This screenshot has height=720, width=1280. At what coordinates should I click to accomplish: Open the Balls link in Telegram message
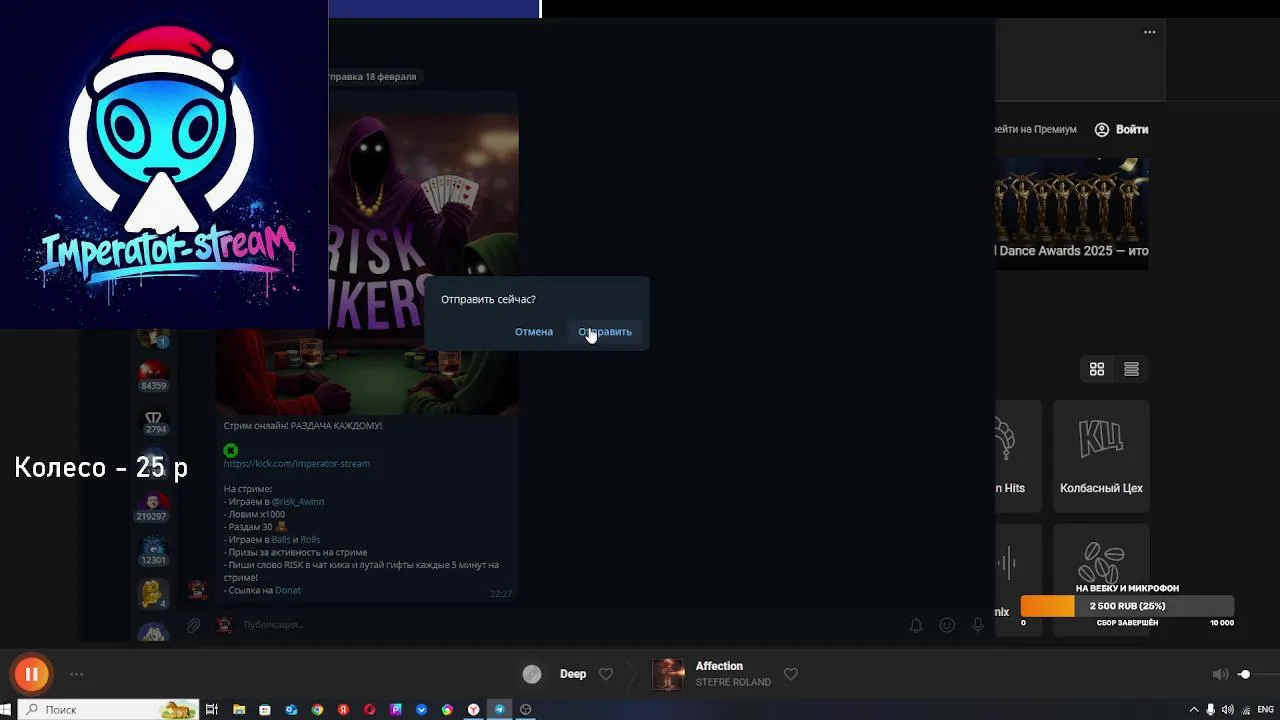[x=281, y=539]
